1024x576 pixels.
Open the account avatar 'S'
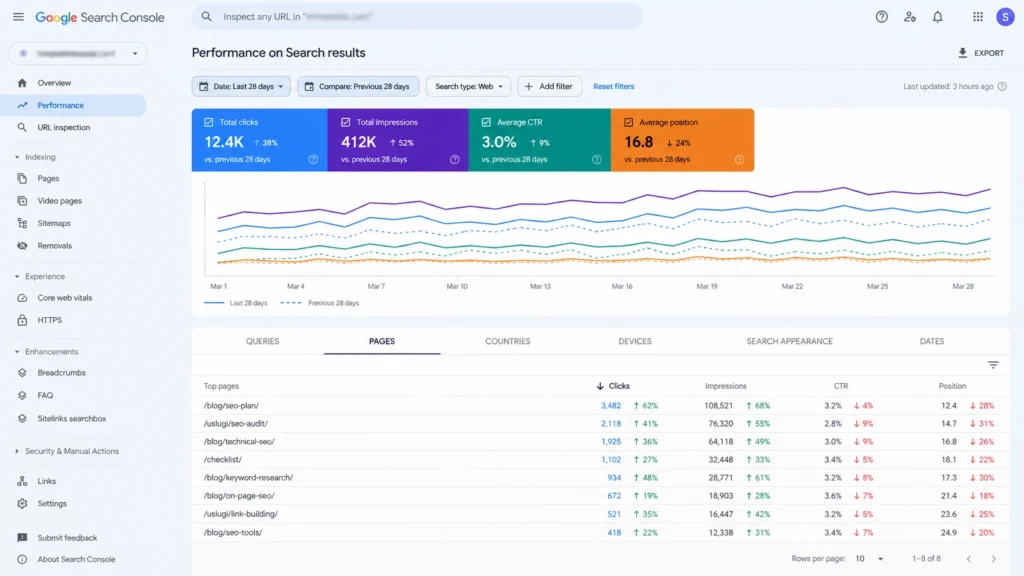click(x=1005, y=17)
